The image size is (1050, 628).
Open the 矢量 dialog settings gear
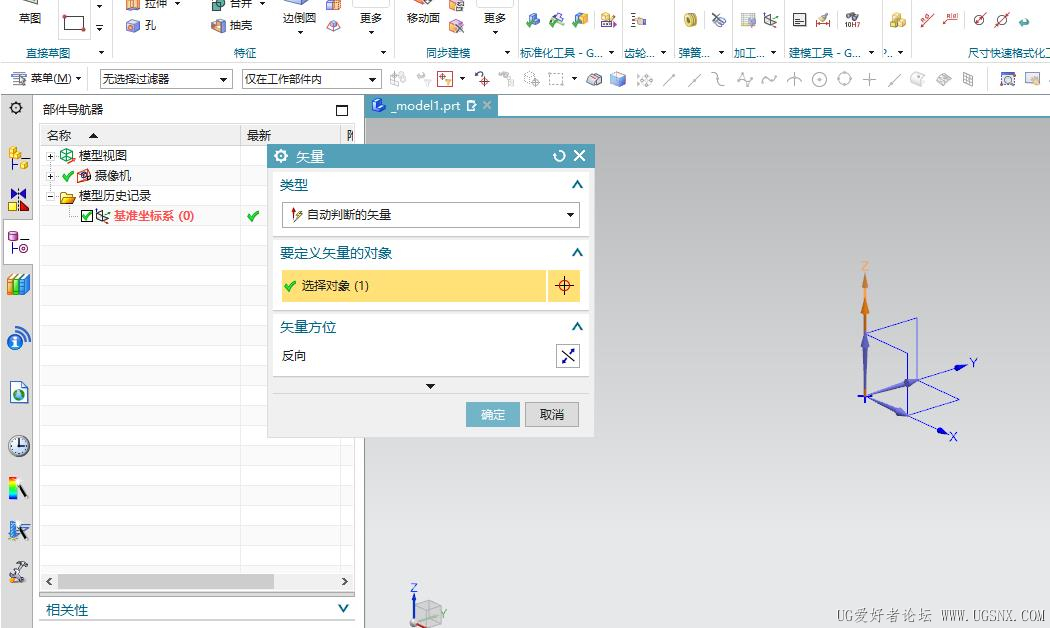coord(281,156)
